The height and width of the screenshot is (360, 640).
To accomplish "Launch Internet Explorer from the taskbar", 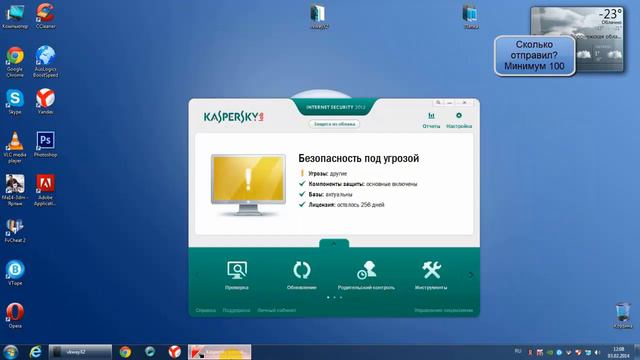I will click(36, 352).
